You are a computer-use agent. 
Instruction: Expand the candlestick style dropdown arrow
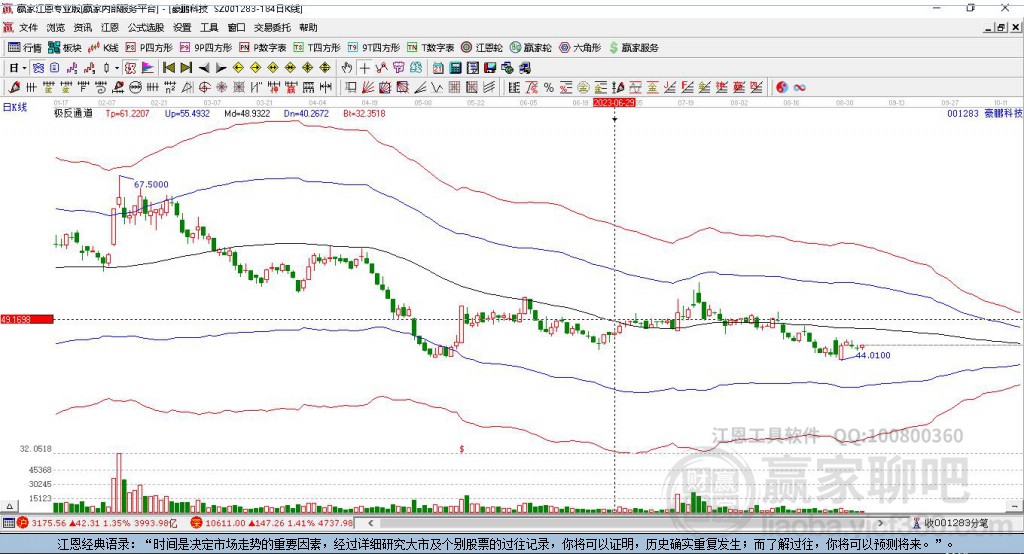pyautogui.click(x=117, y=68)
